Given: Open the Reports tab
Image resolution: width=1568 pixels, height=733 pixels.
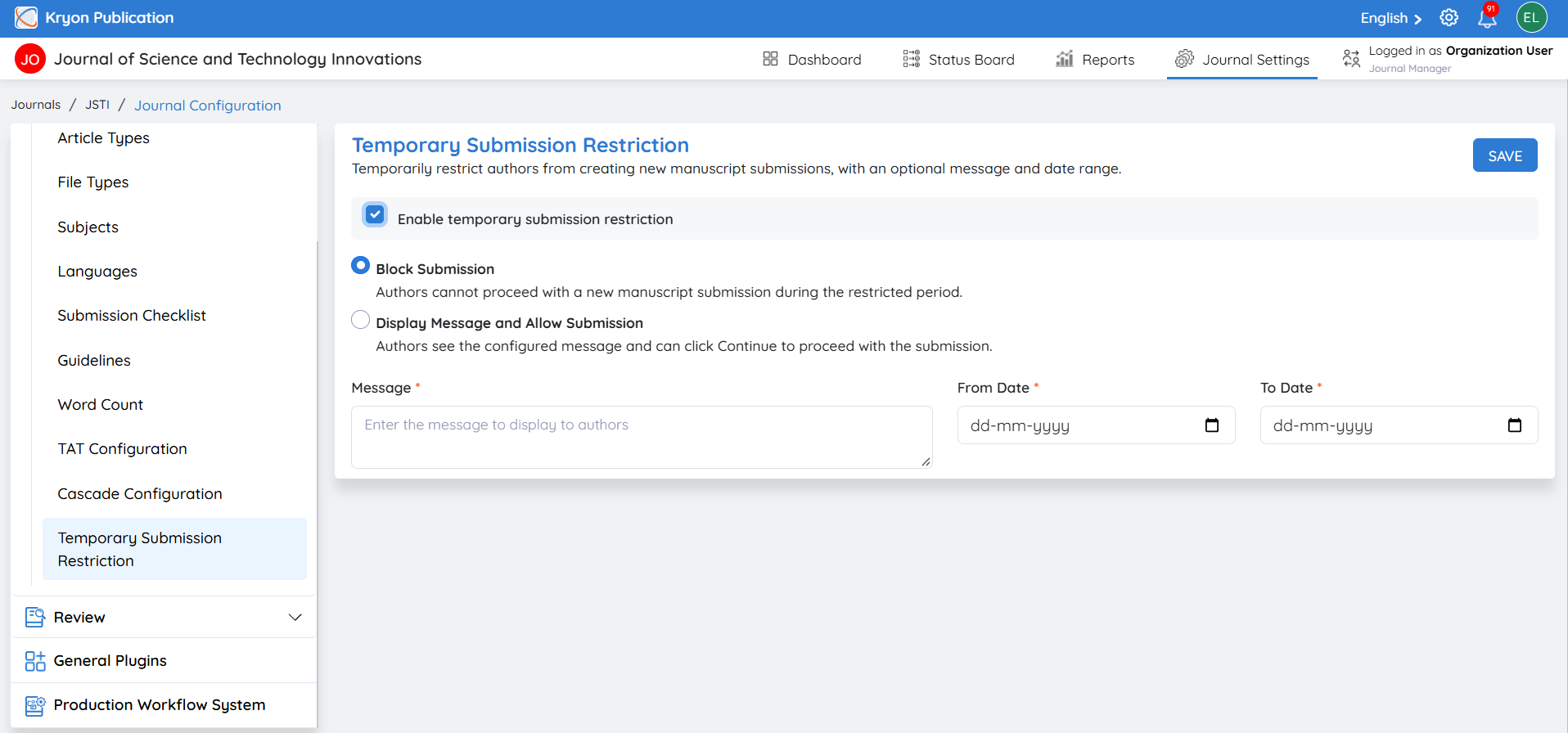Looking at the screenshot, I should coord(1095,59).
